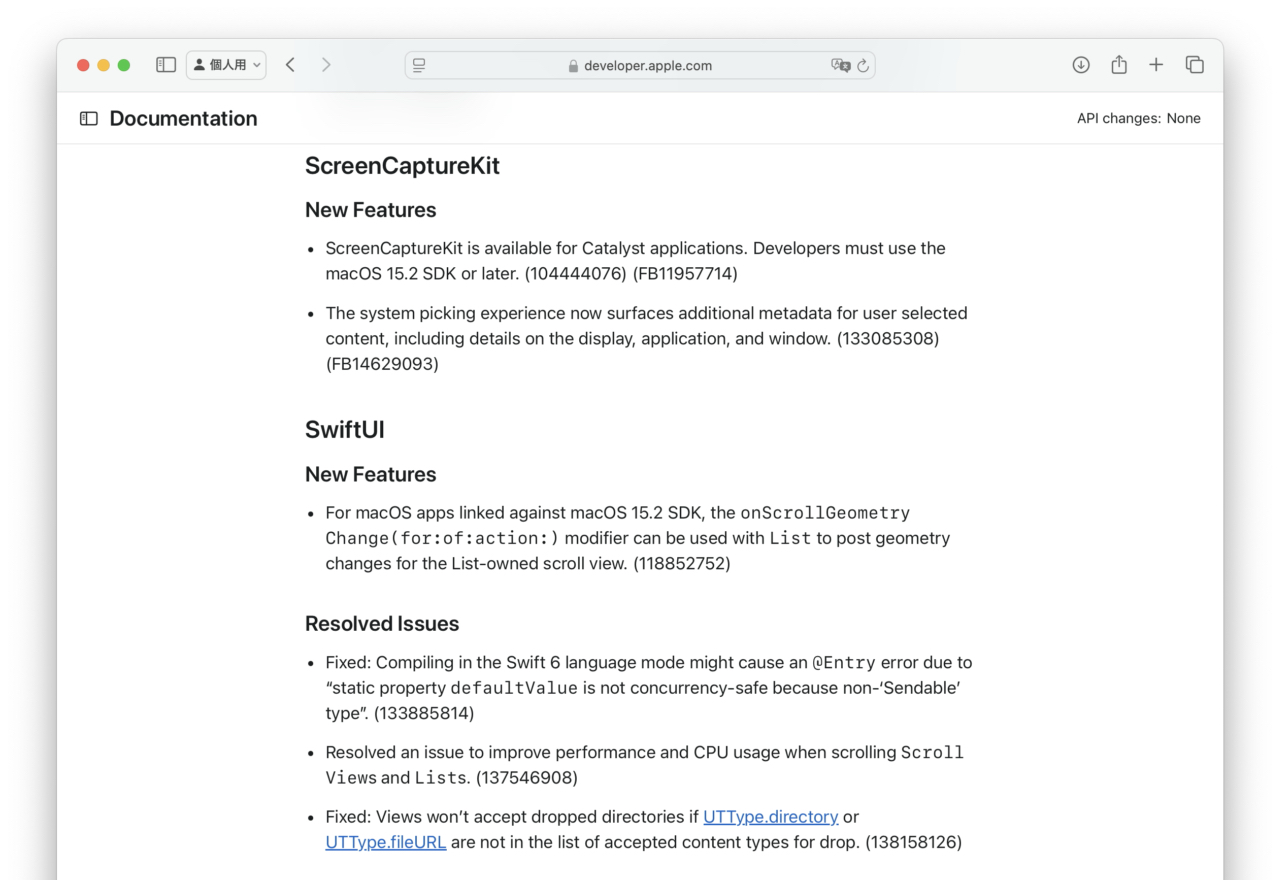Open the API changes: None menu
Image resolution: width=1280 pixels, height=880 pixels.
click(1139, 118)
